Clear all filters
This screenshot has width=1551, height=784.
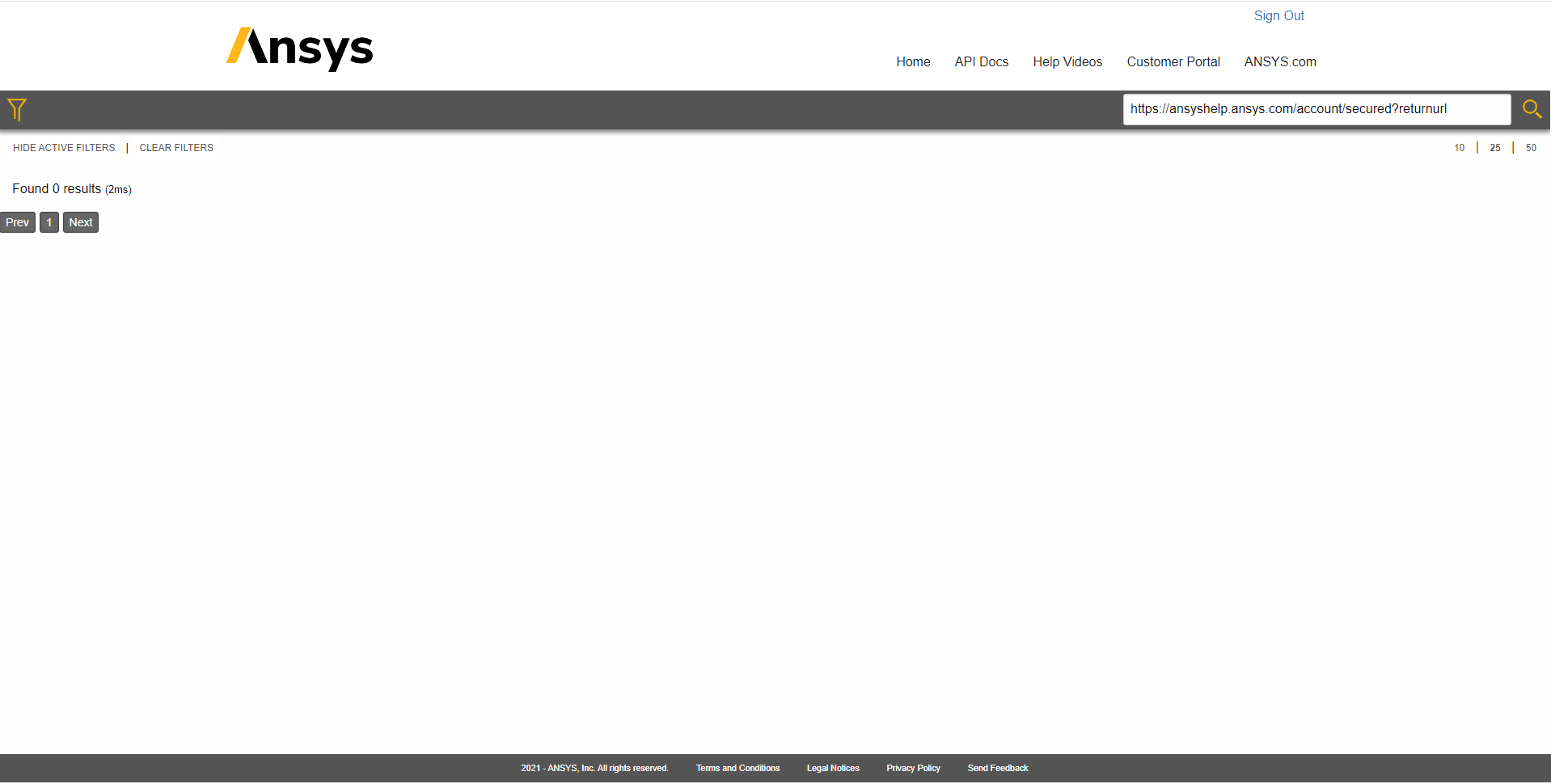click(x=176, y=148)
